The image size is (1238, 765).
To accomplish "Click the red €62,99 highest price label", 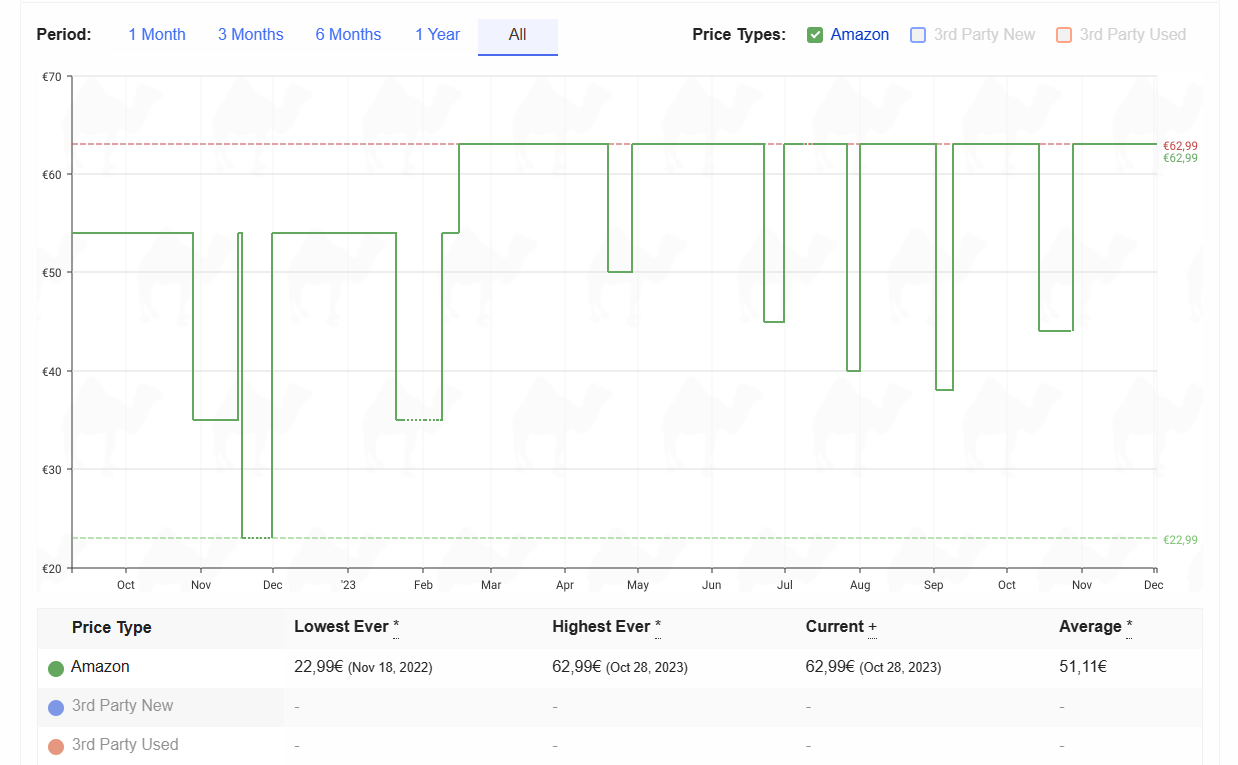I will tap(1180, 146).
